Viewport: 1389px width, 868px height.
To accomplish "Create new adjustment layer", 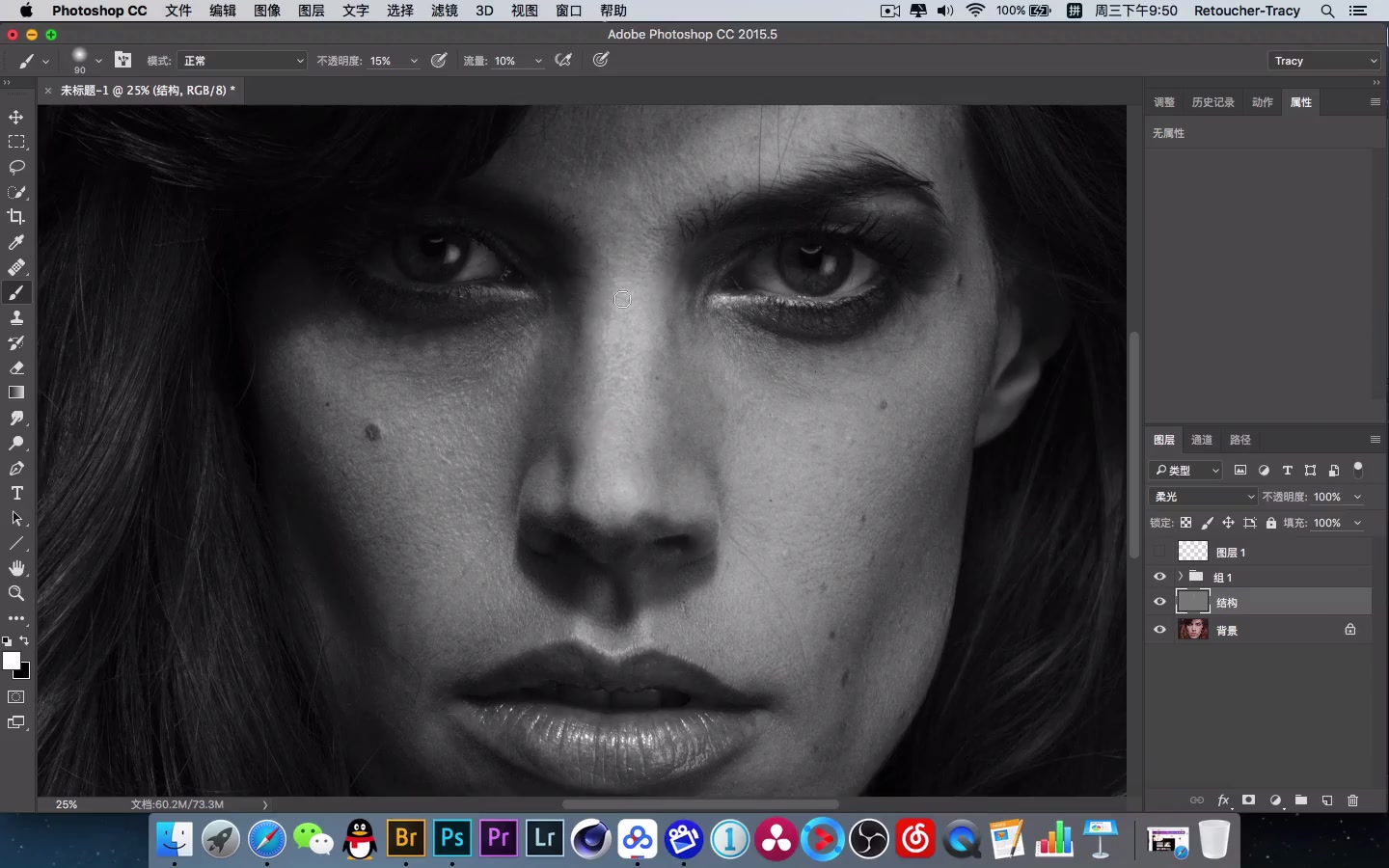I will (1275, 800).
